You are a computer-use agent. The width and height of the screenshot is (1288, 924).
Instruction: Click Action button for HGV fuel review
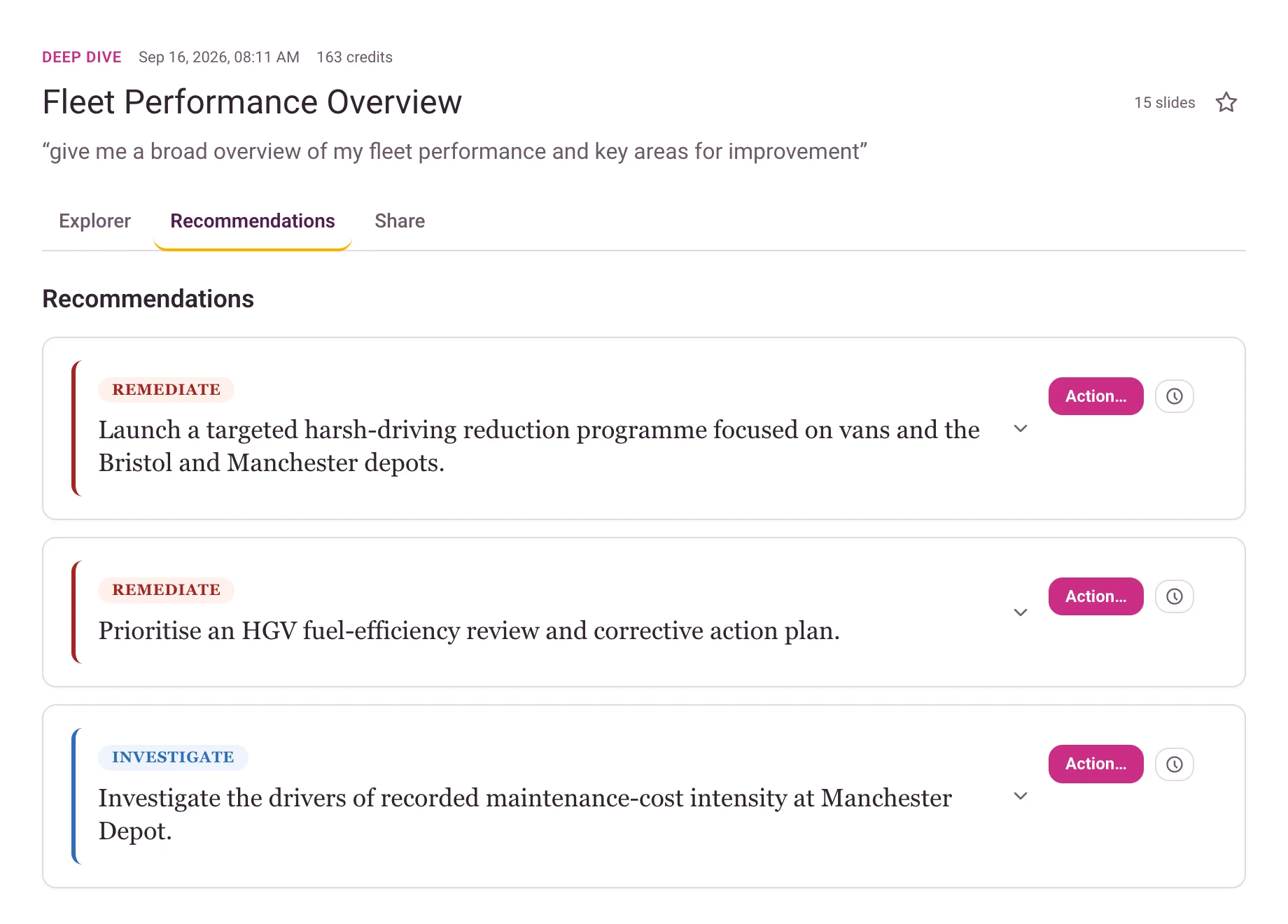click(1095, 596)
